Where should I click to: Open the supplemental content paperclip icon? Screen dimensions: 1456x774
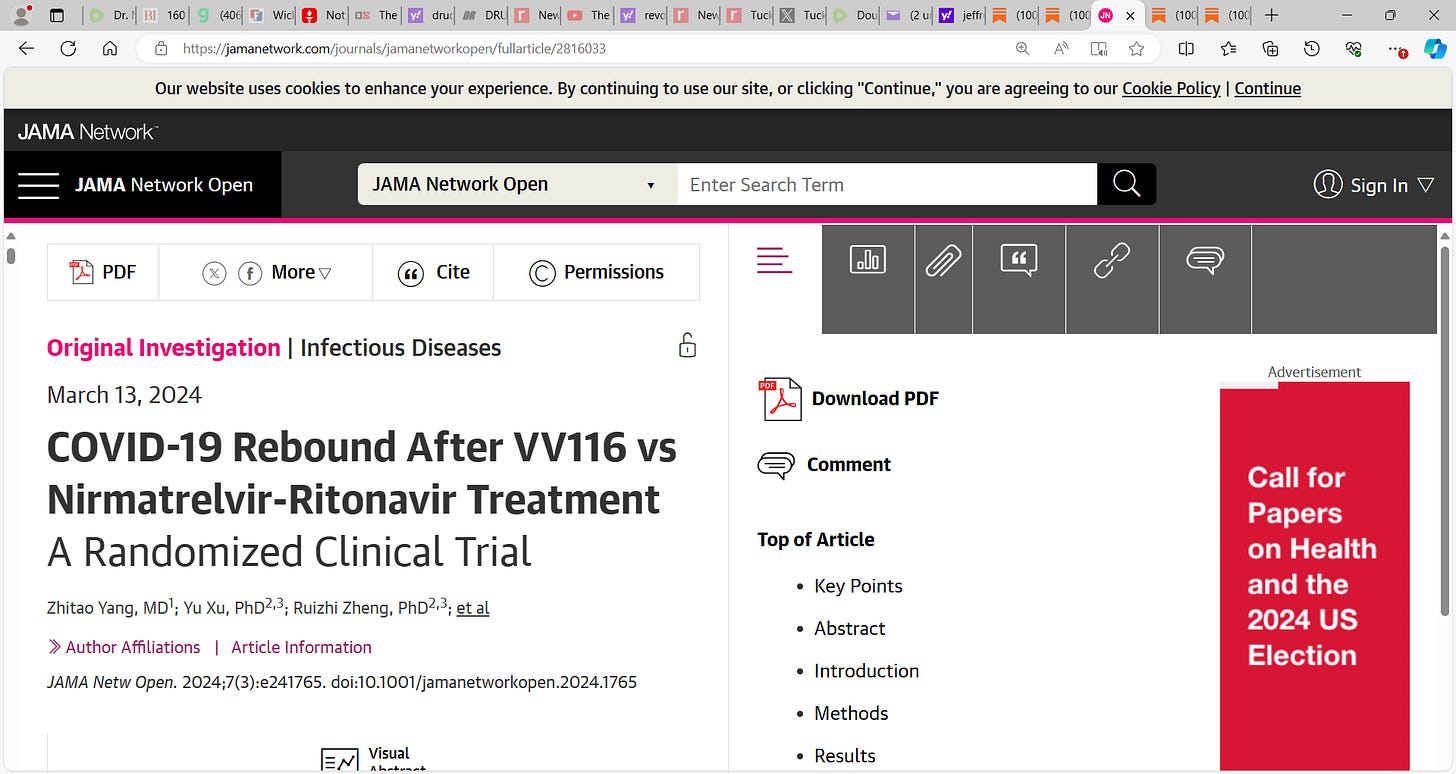click(943, 261)
